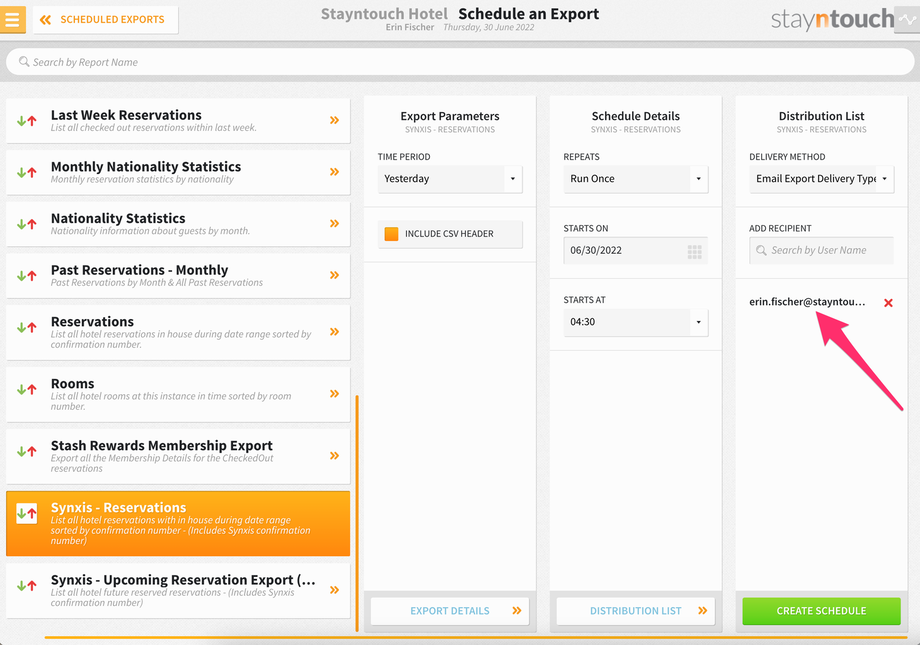Click the Distribution List button
The image size is (920, 645).
pos(635,611)
